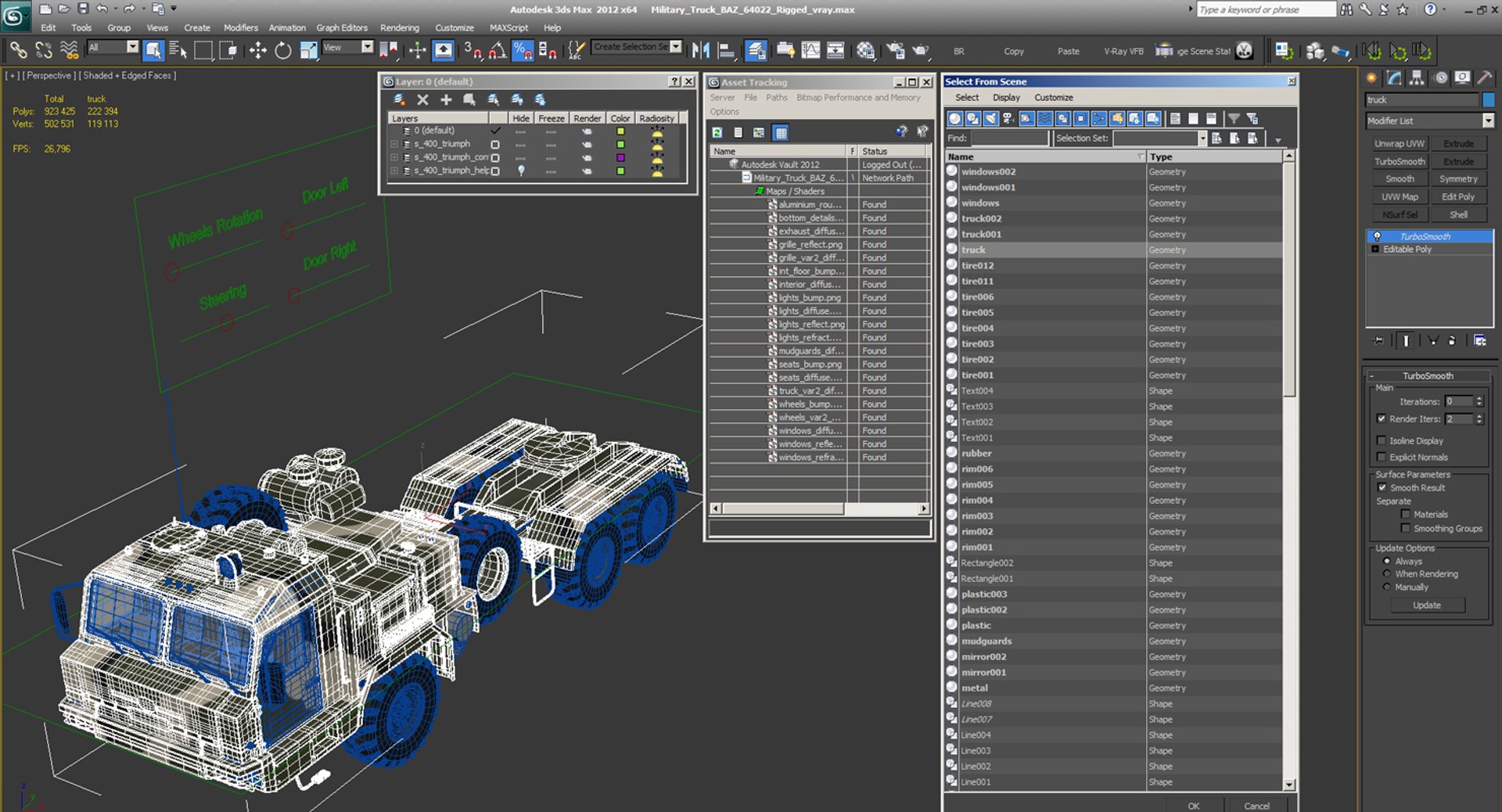Expand Editable Poly in modifier stack

point(1375,250)
